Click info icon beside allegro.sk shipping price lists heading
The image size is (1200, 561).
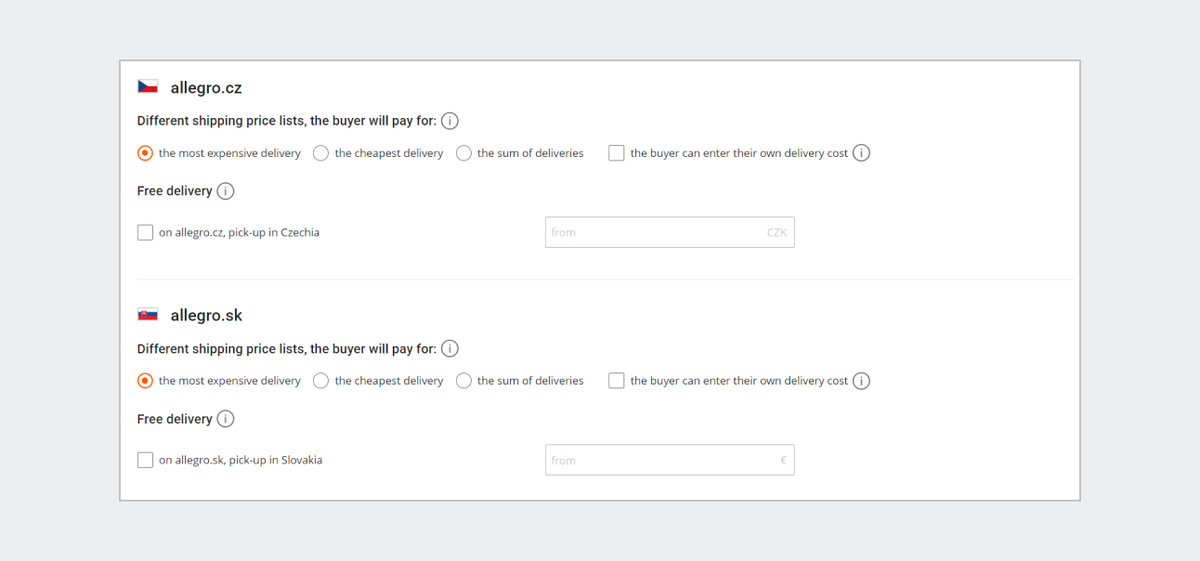(450, 349)
